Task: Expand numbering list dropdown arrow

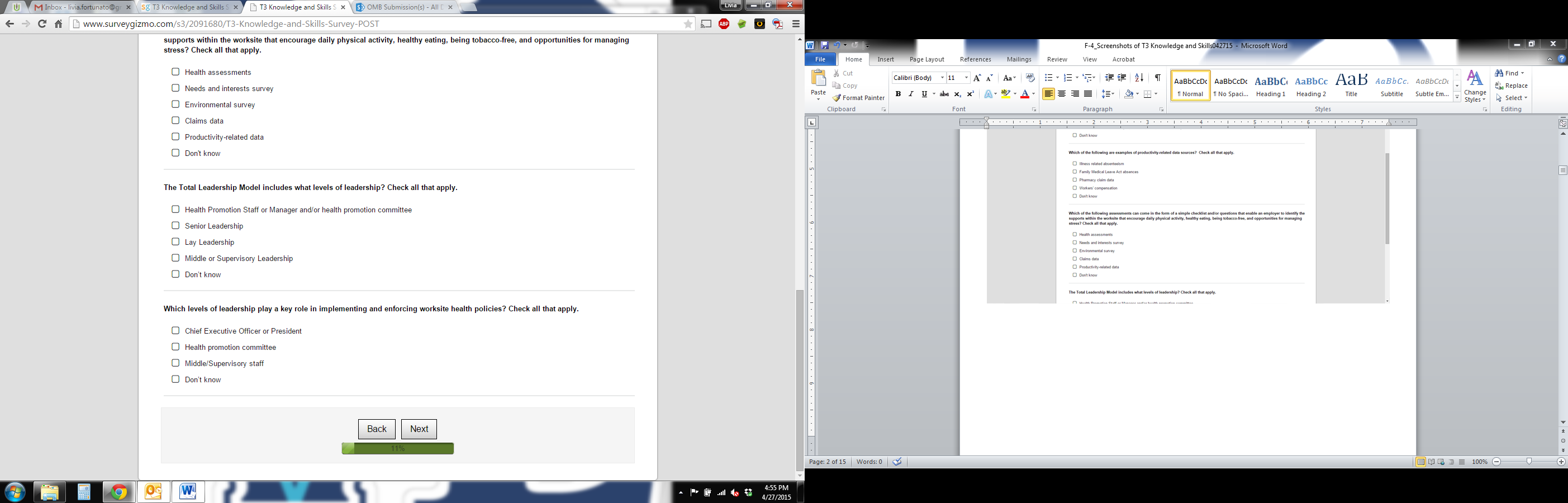Action: 1077,78
